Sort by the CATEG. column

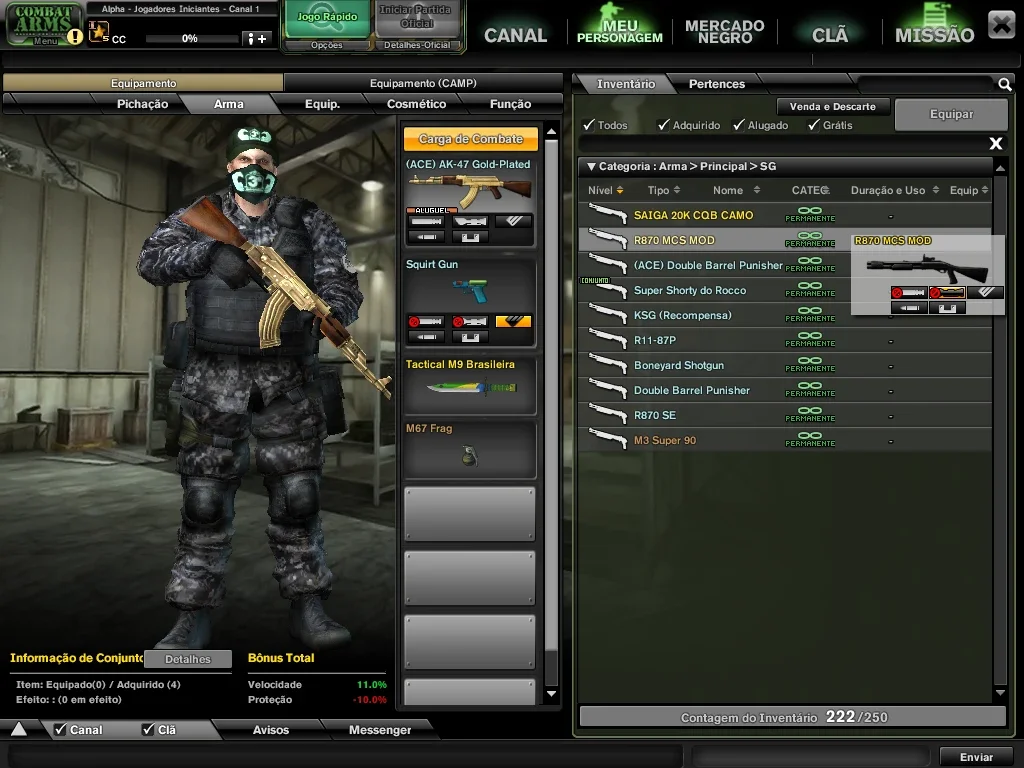[810, 190]
